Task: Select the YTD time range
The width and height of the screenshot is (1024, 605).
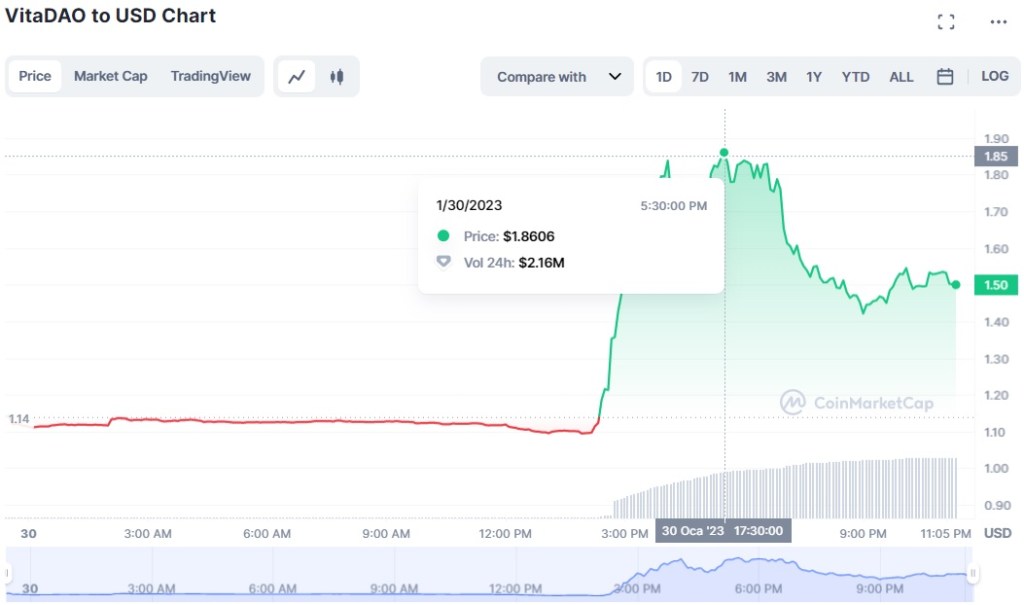Action: click(x=855, y=76)
